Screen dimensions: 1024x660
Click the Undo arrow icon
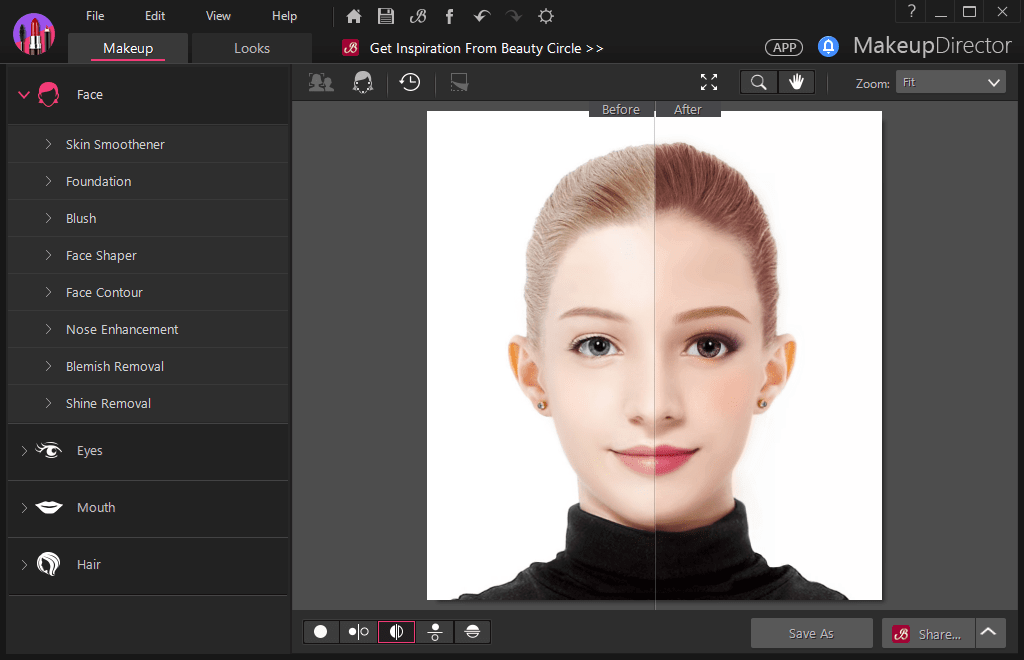481,16
